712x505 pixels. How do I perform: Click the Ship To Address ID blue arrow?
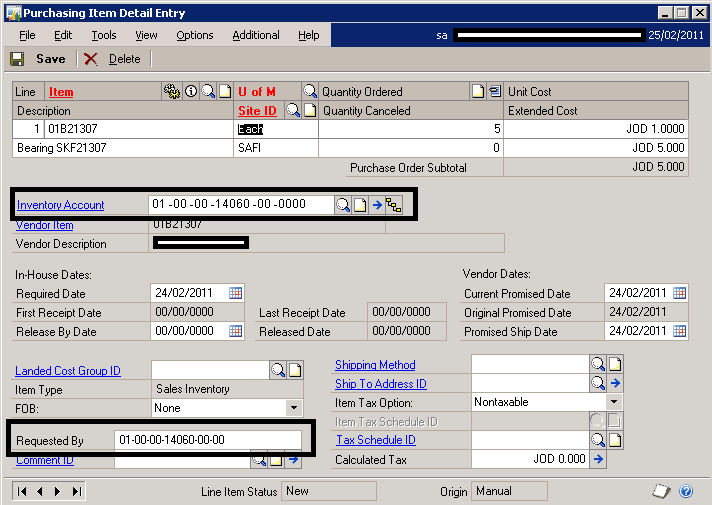tap(615, 383)
